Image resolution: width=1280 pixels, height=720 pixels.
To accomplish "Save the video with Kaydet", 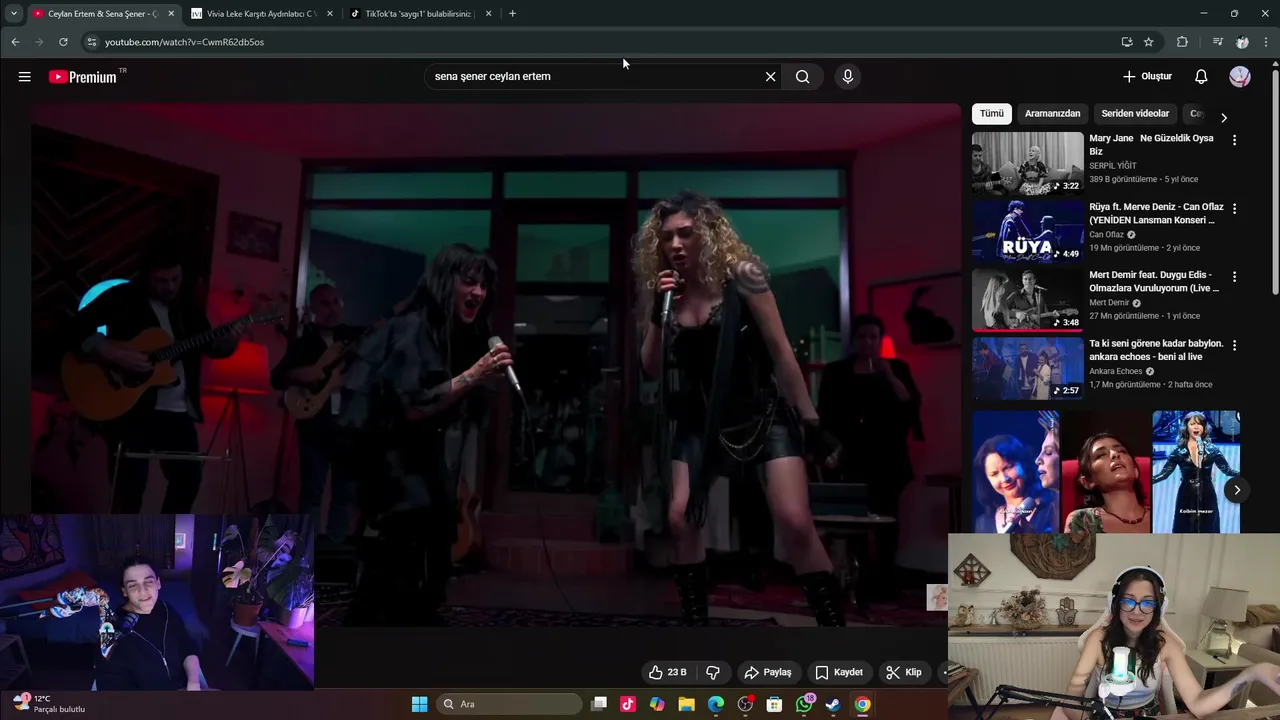I will point(838,672).
